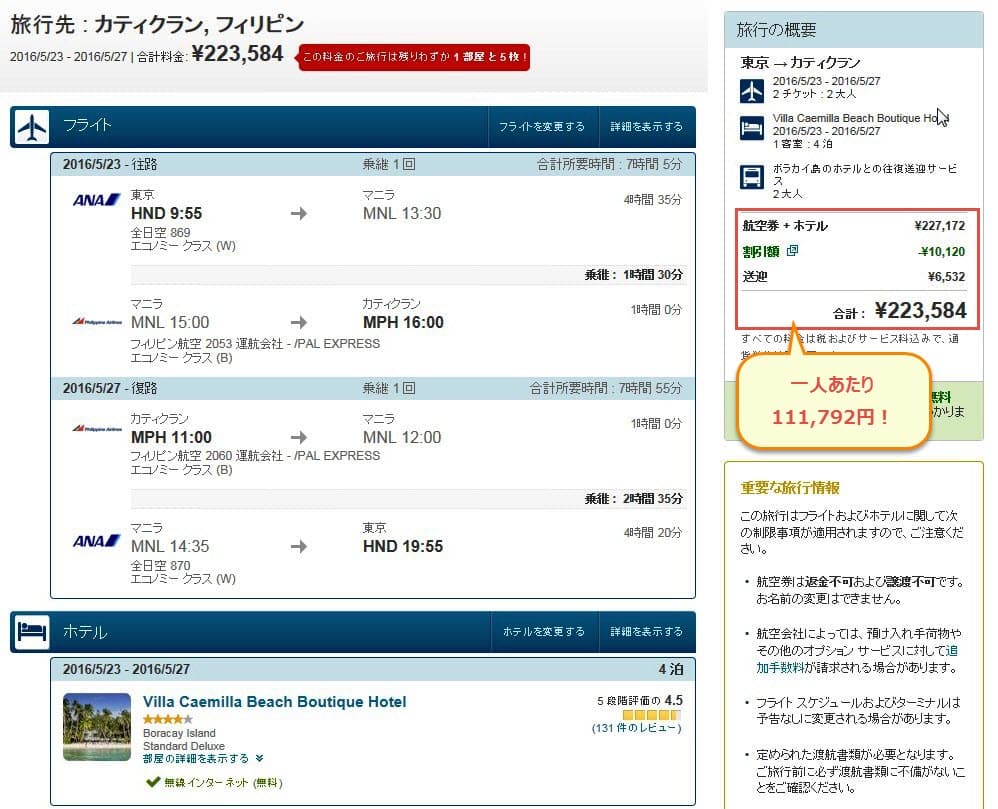Image resolution: width=998 pixels, height=809 pixels.
Task: Click the 合計 ¥223,584 in the summary box
Action: tap(899, 311)
